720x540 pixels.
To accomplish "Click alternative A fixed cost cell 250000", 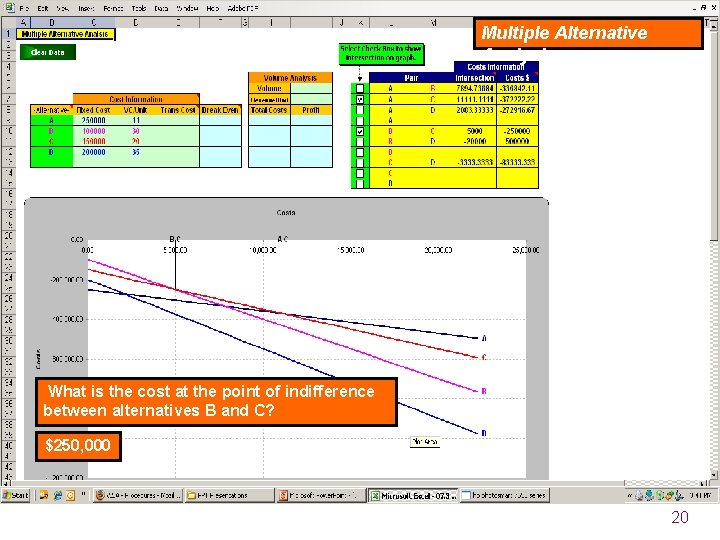I will point(94,120).
